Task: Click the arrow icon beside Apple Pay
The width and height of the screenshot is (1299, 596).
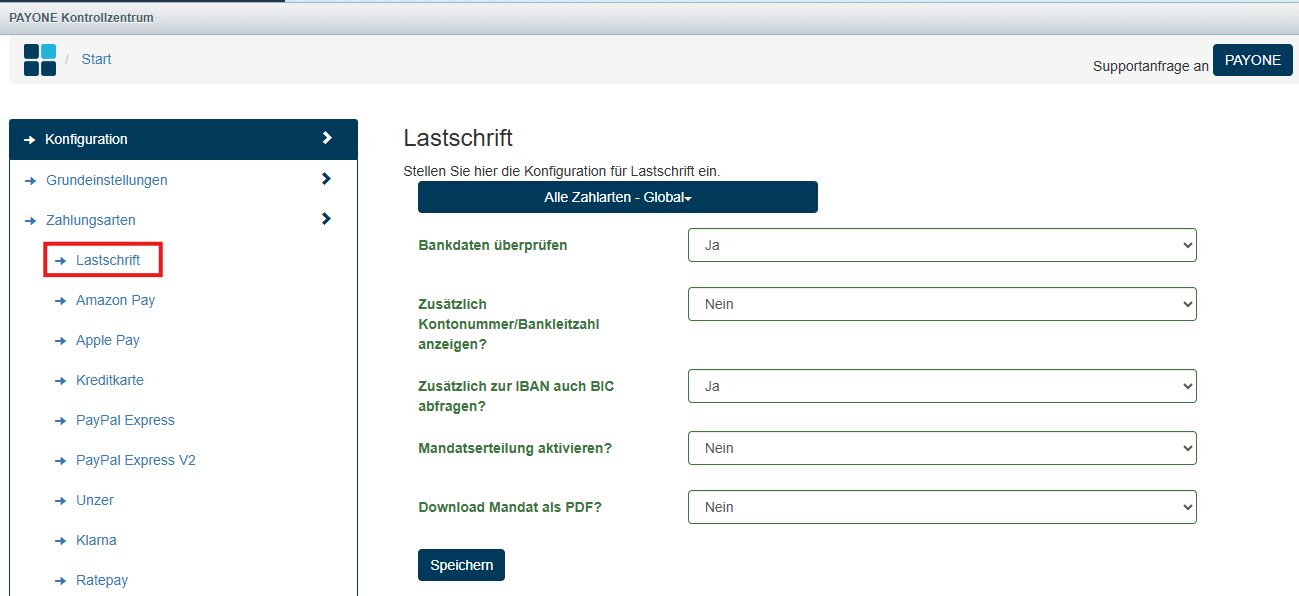Action: click(x=60, y=341)
